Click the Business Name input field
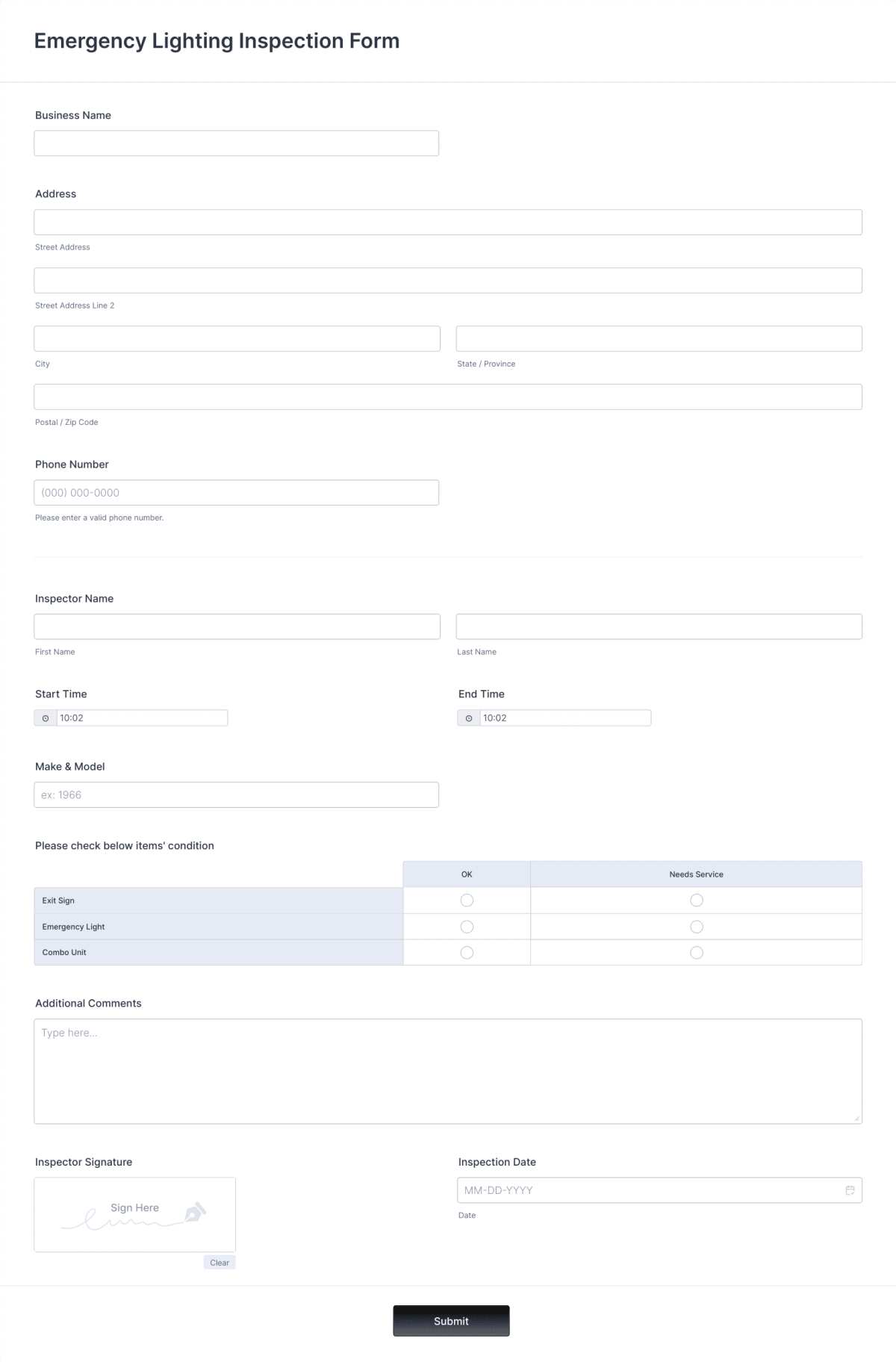The width and height of the screenshot is (896, 1362). click(x=236, y=143)
